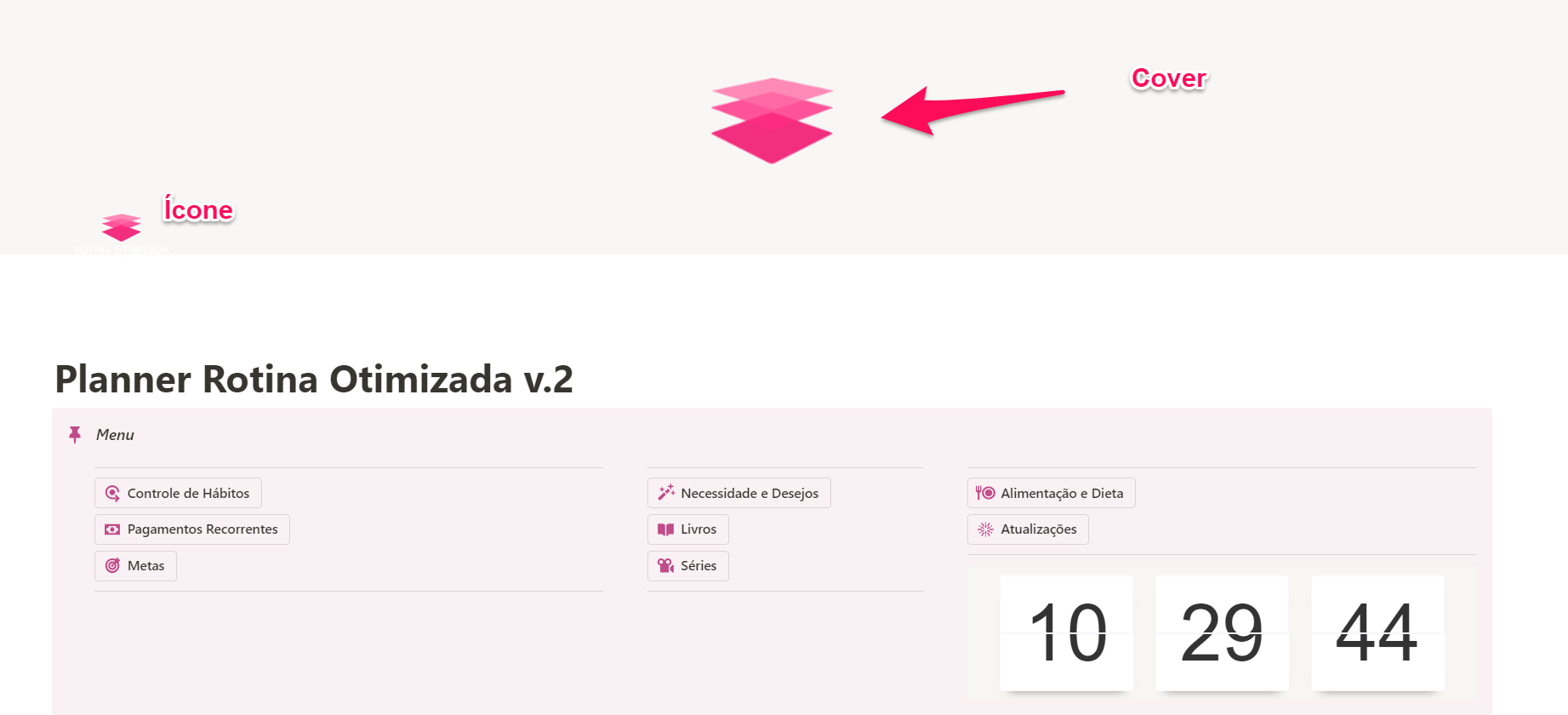Image resolution: width=1568 pixels, height=715 pixels.
Task: Click the movie camera icon on Séries
Action: [x=664, y=566]
